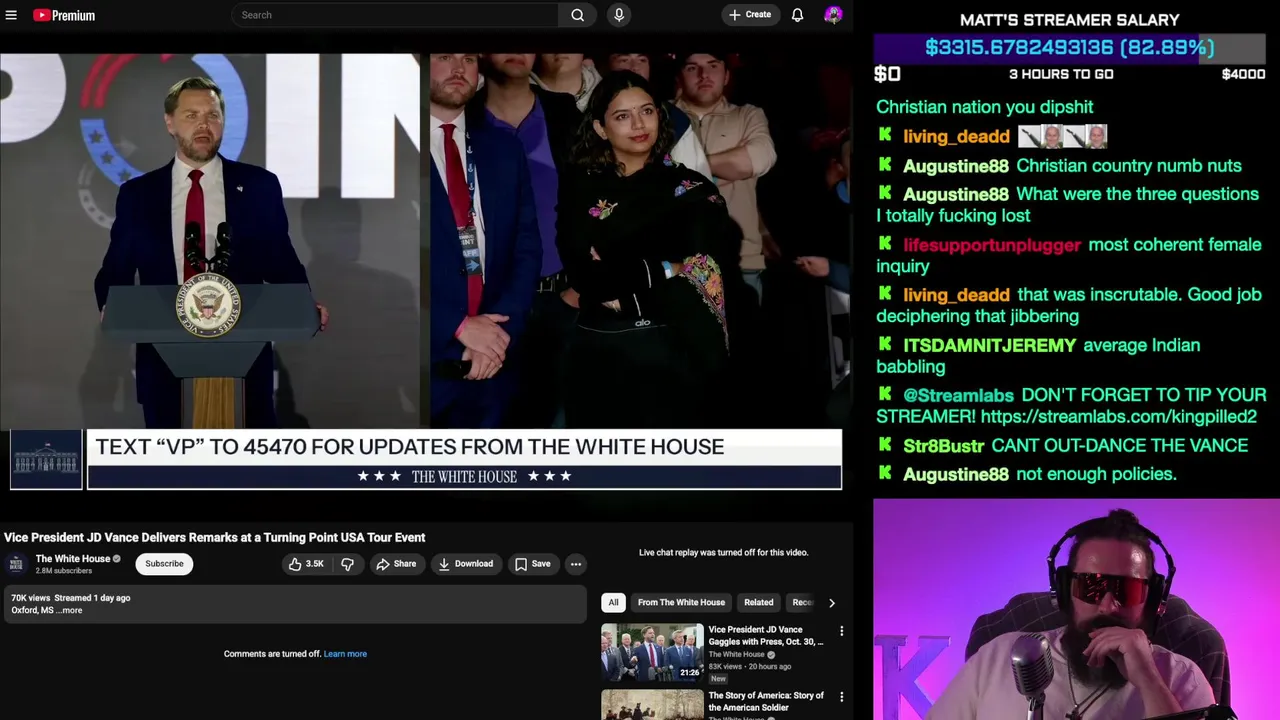The width and height of the screenshot is (1280, 720).
Task: Open the Learn more comments link
Action: (345, 654)
